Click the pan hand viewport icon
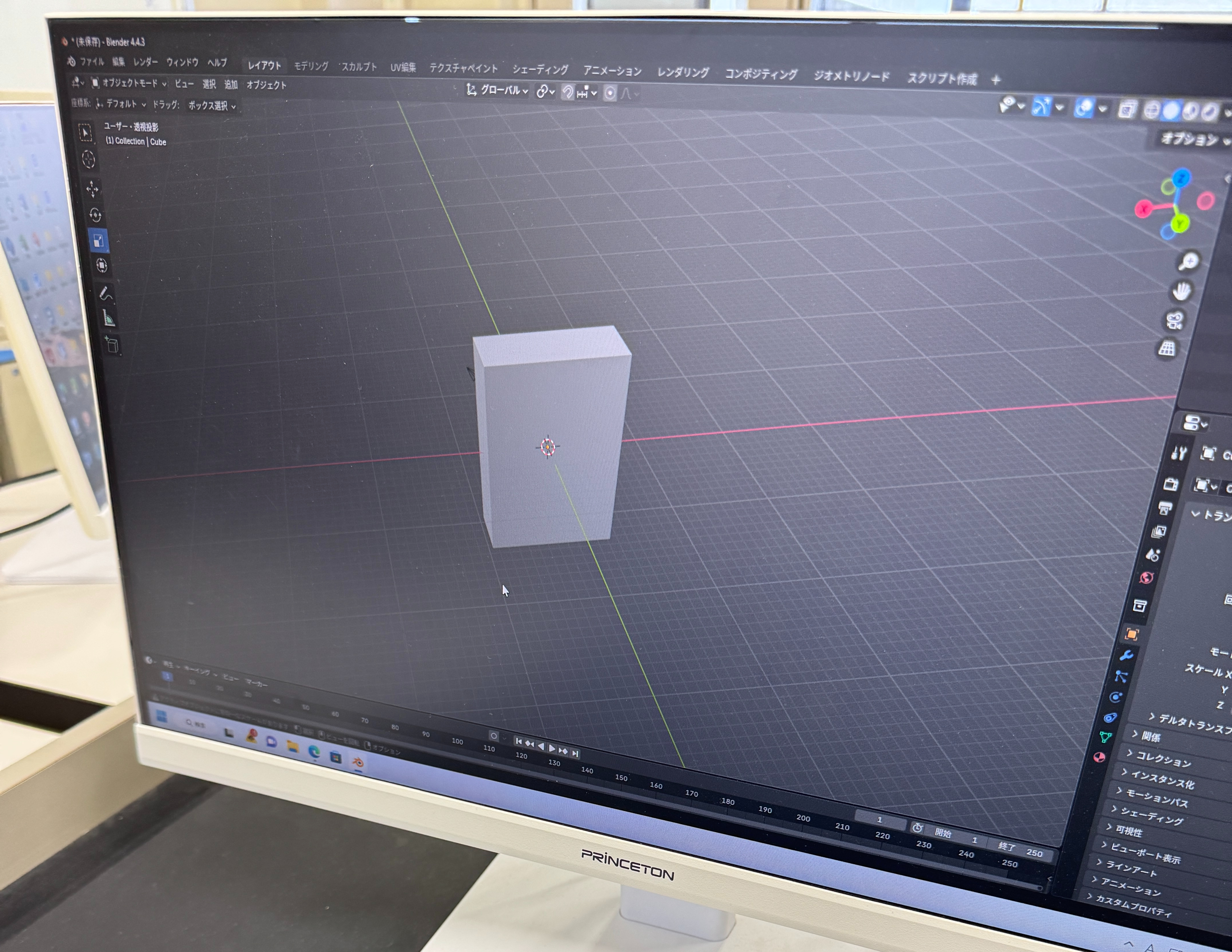Screen dimensions: 1232x952 coord(1181,291)
